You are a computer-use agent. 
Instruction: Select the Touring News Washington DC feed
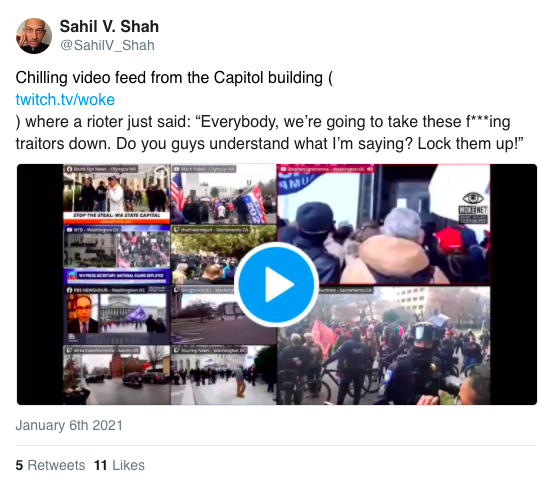point(224,375)
